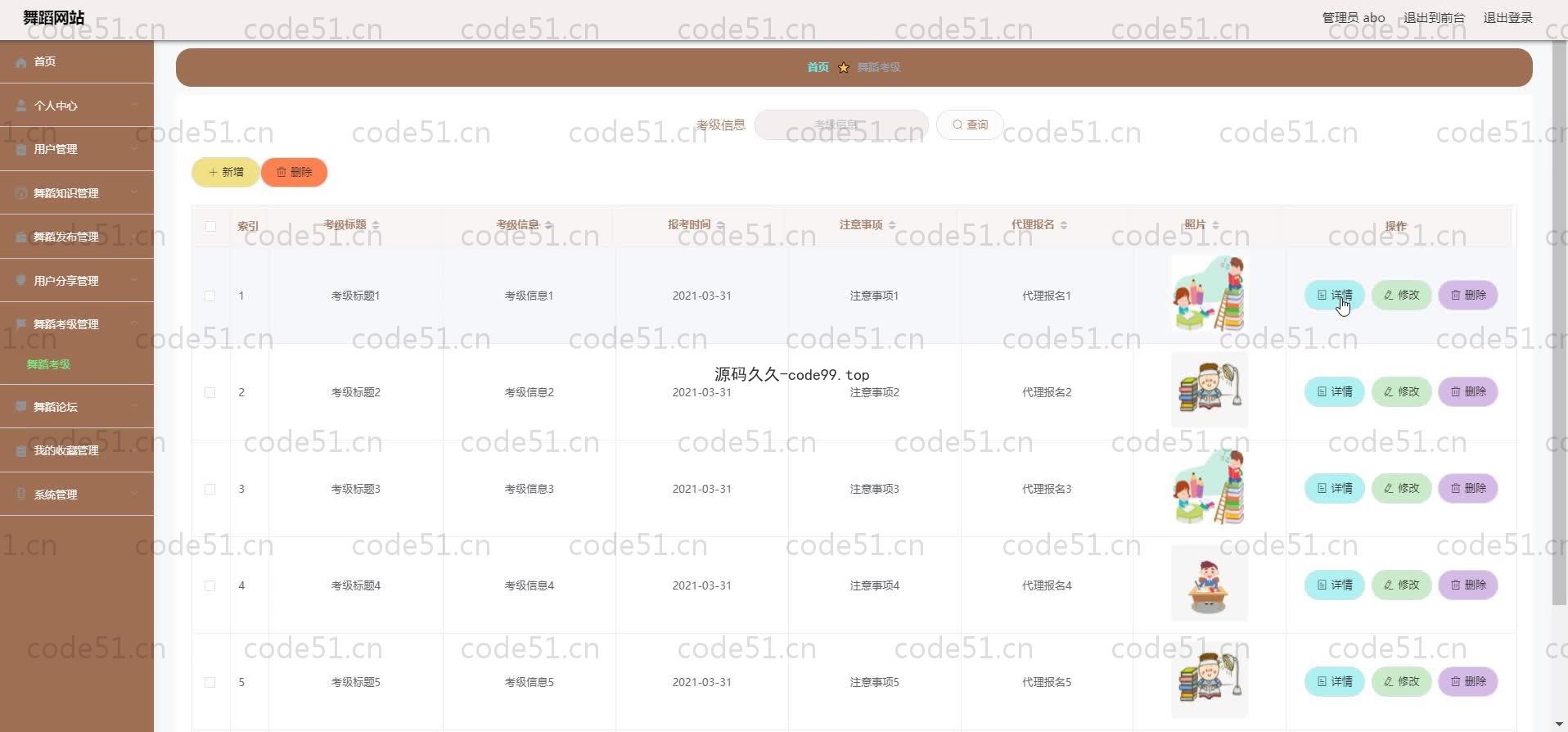
Task: Open 详情 for row 考级标题2
Action: coord(1334,391)
